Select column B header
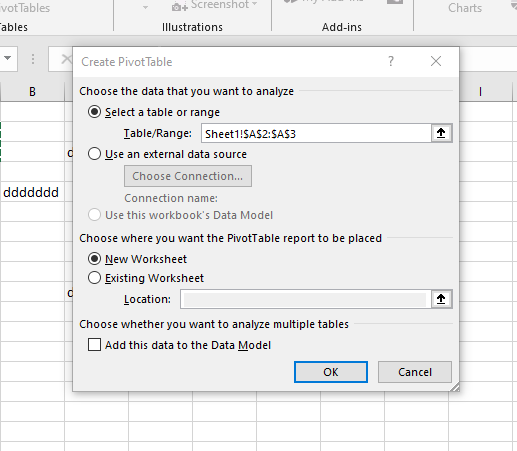Image resolution: width=517 pixels, height=451 pixels. (x=32, y=92)
